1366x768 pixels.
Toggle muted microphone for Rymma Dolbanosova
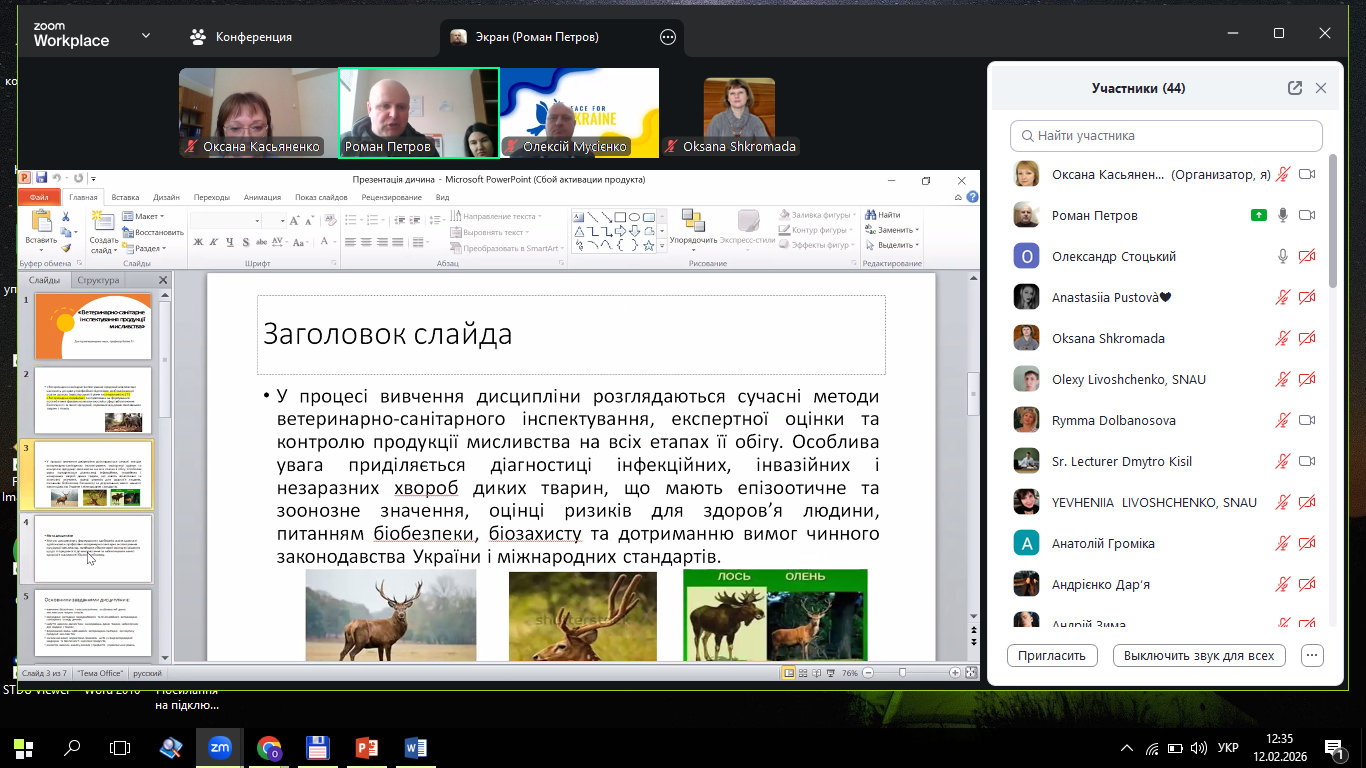tap(1283, 420)
